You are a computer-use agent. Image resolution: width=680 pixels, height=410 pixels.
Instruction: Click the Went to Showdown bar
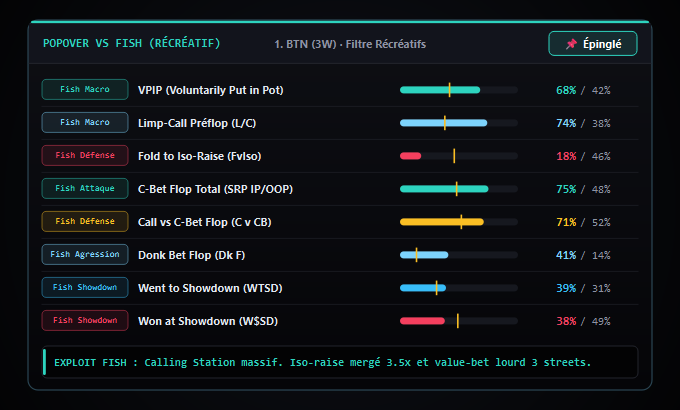click(459, 288)
